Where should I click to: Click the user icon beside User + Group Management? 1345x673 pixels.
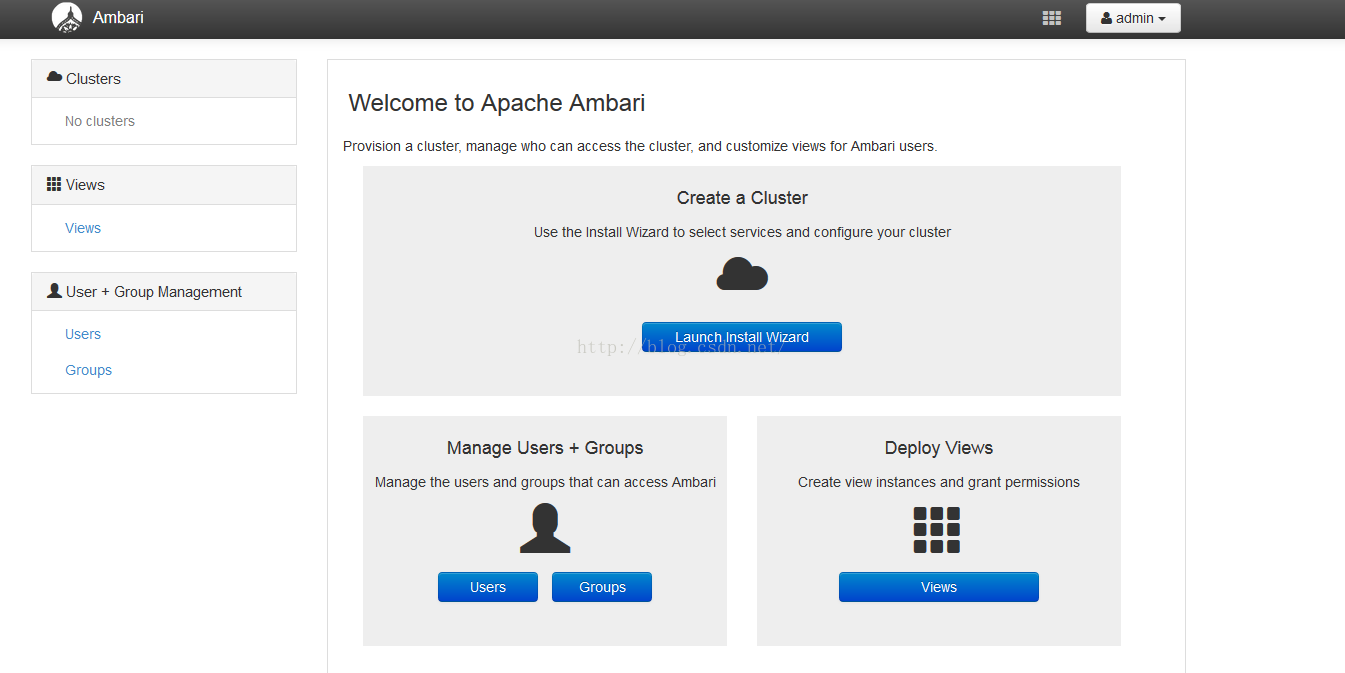pos(54,291)
